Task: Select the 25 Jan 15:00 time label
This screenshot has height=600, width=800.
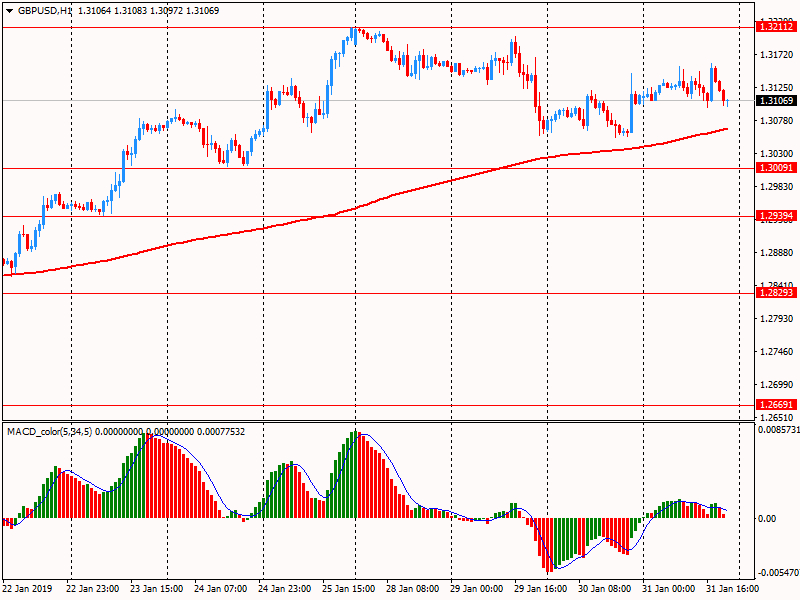Action: coord(348,588)
